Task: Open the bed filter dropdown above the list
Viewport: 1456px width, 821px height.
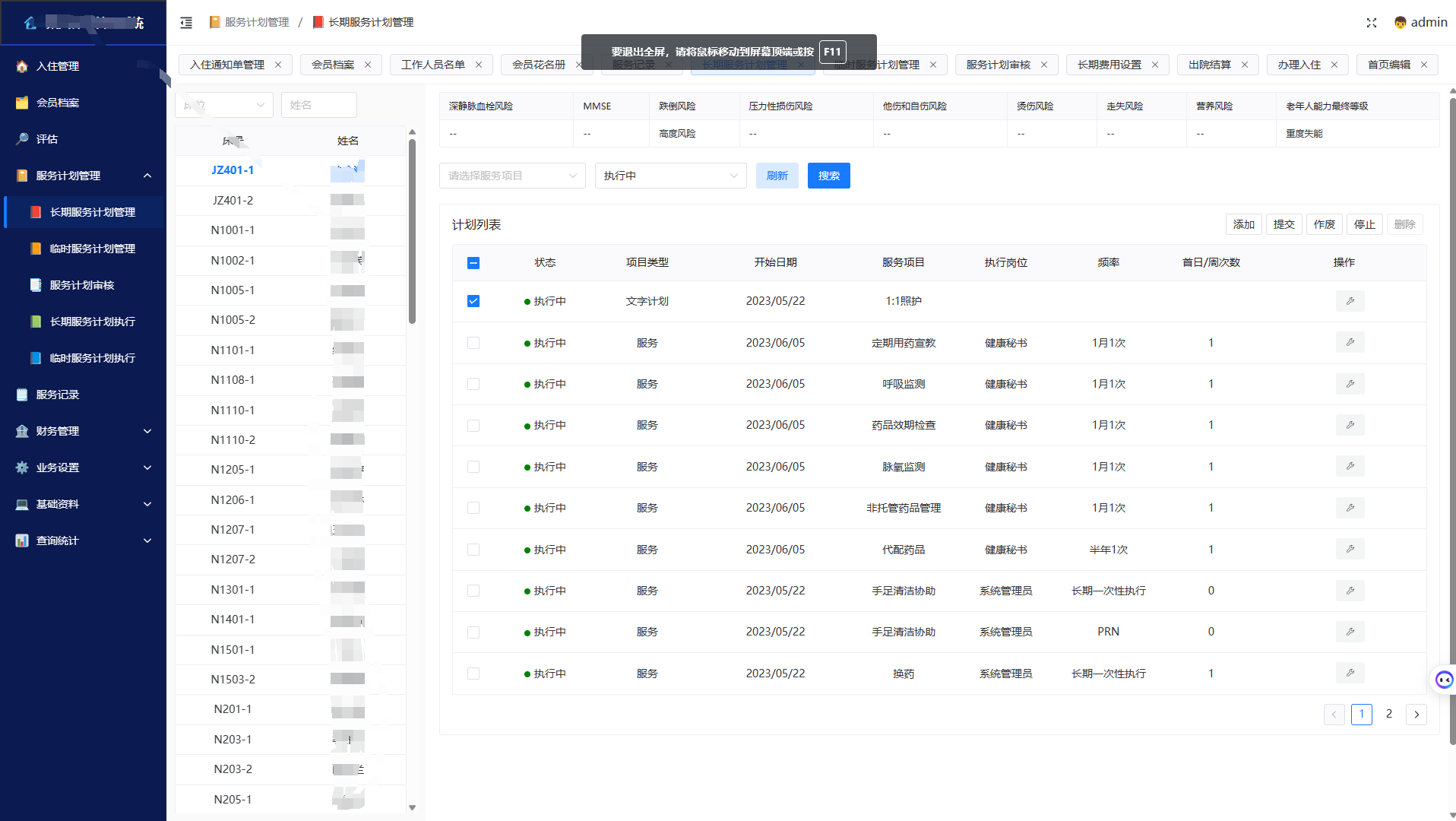Action: pyautogui.click(x=224, y=105)
